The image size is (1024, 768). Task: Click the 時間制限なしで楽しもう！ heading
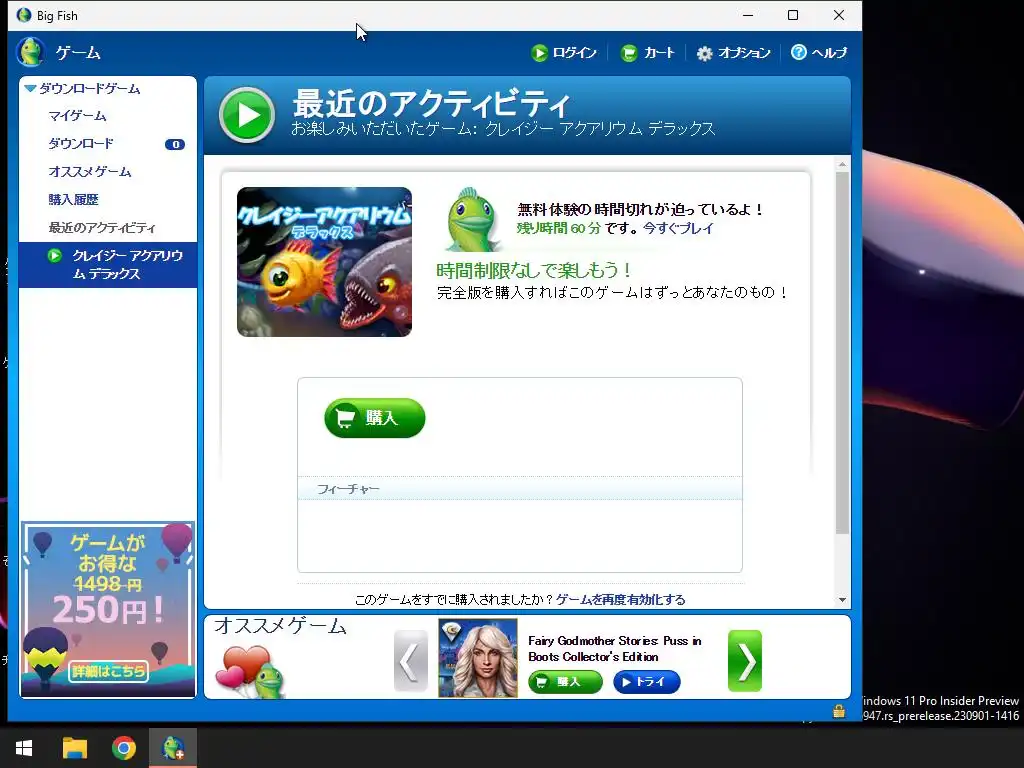(534, 270)
